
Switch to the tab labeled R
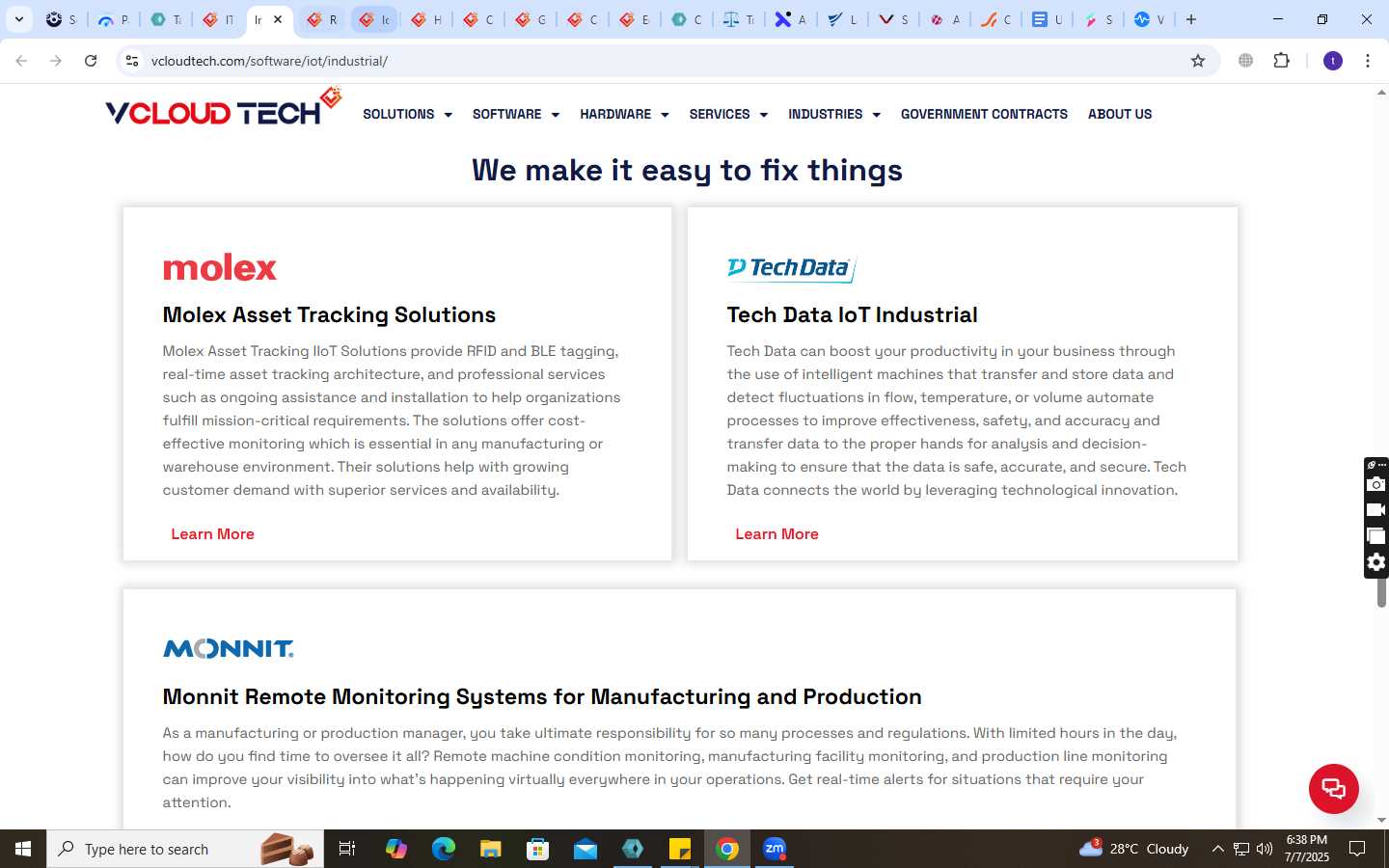(x=322, y=19)
